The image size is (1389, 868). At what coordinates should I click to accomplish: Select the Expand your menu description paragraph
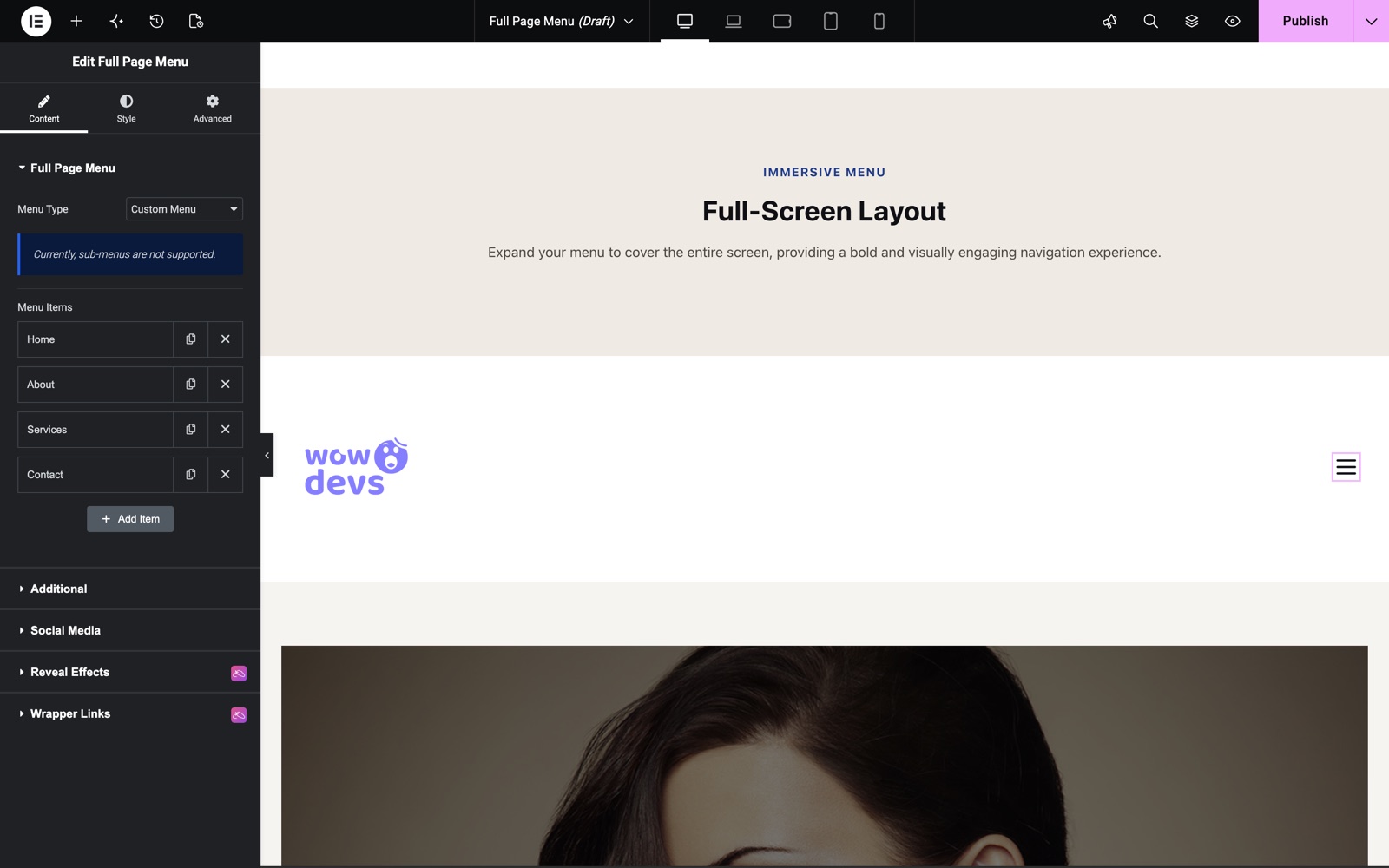pos(824,253)
